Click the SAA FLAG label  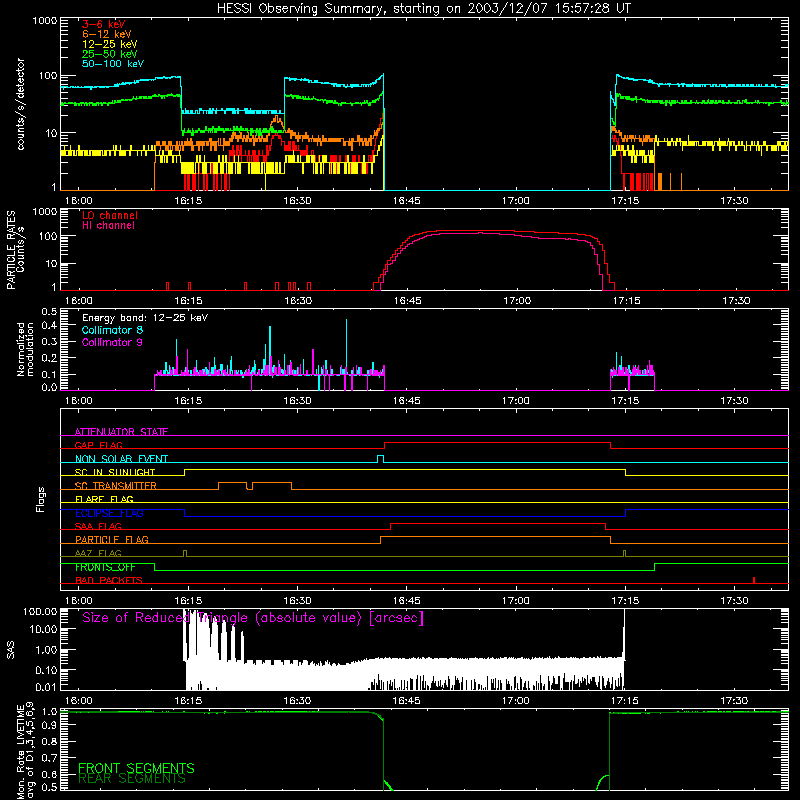coord(98,526)
